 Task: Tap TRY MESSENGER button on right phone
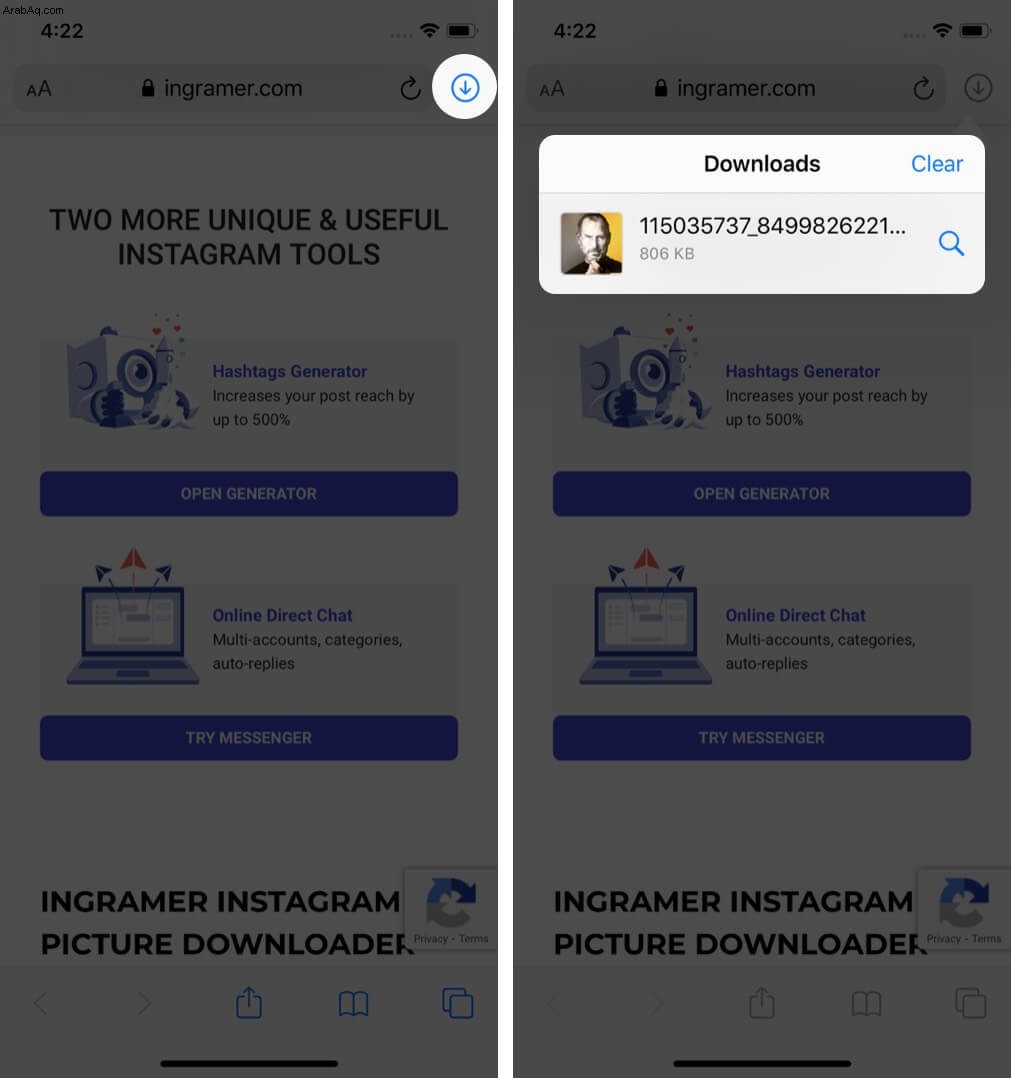pos(762,738)
